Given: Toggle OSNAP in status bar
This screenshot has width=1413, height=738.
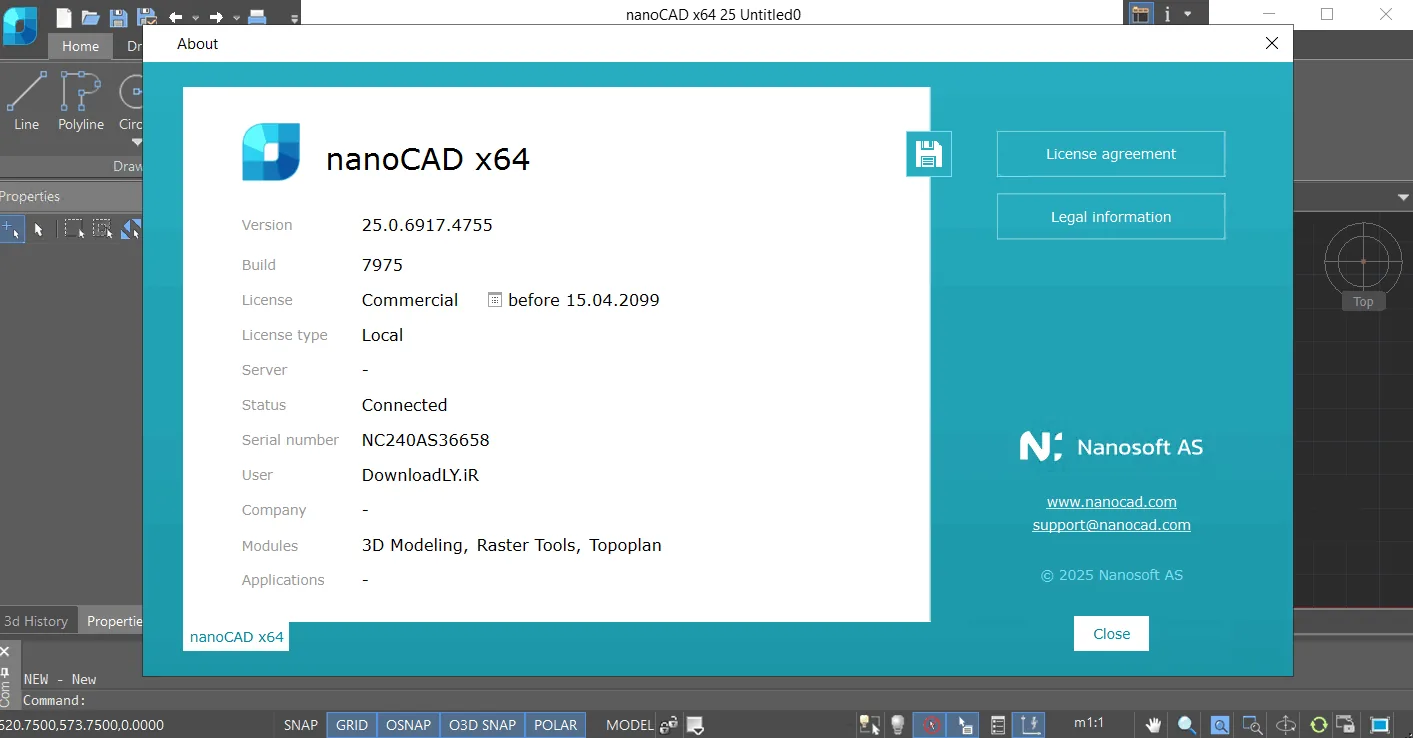Looking at the screenshot, I should coord(409,725).
